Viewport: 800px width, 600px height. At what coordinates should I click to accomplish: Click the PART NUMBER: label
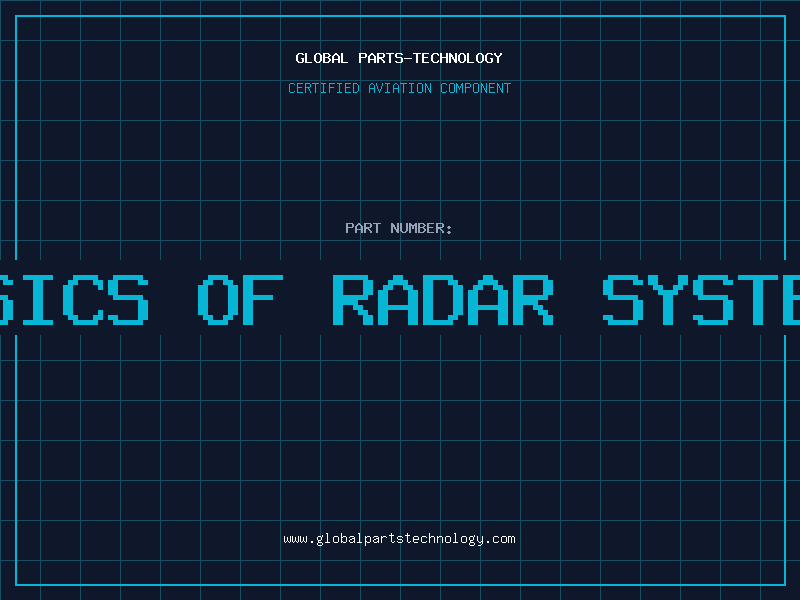[x=398, y=228]
